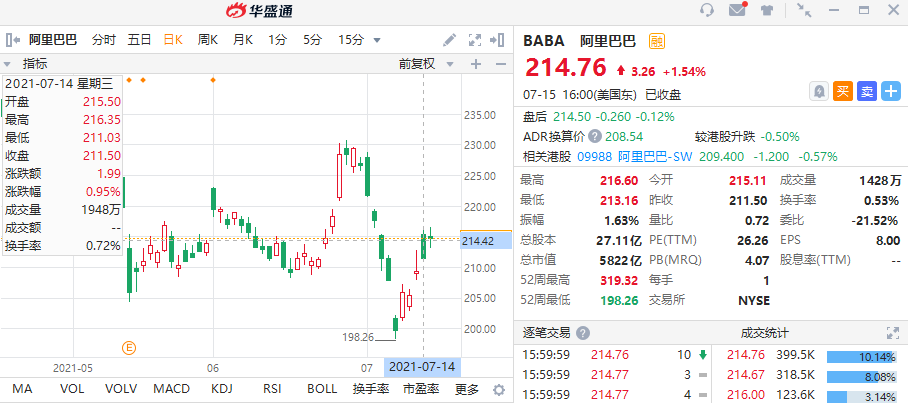Open indicator settings gear
The image size is (908, 403).
499,389
